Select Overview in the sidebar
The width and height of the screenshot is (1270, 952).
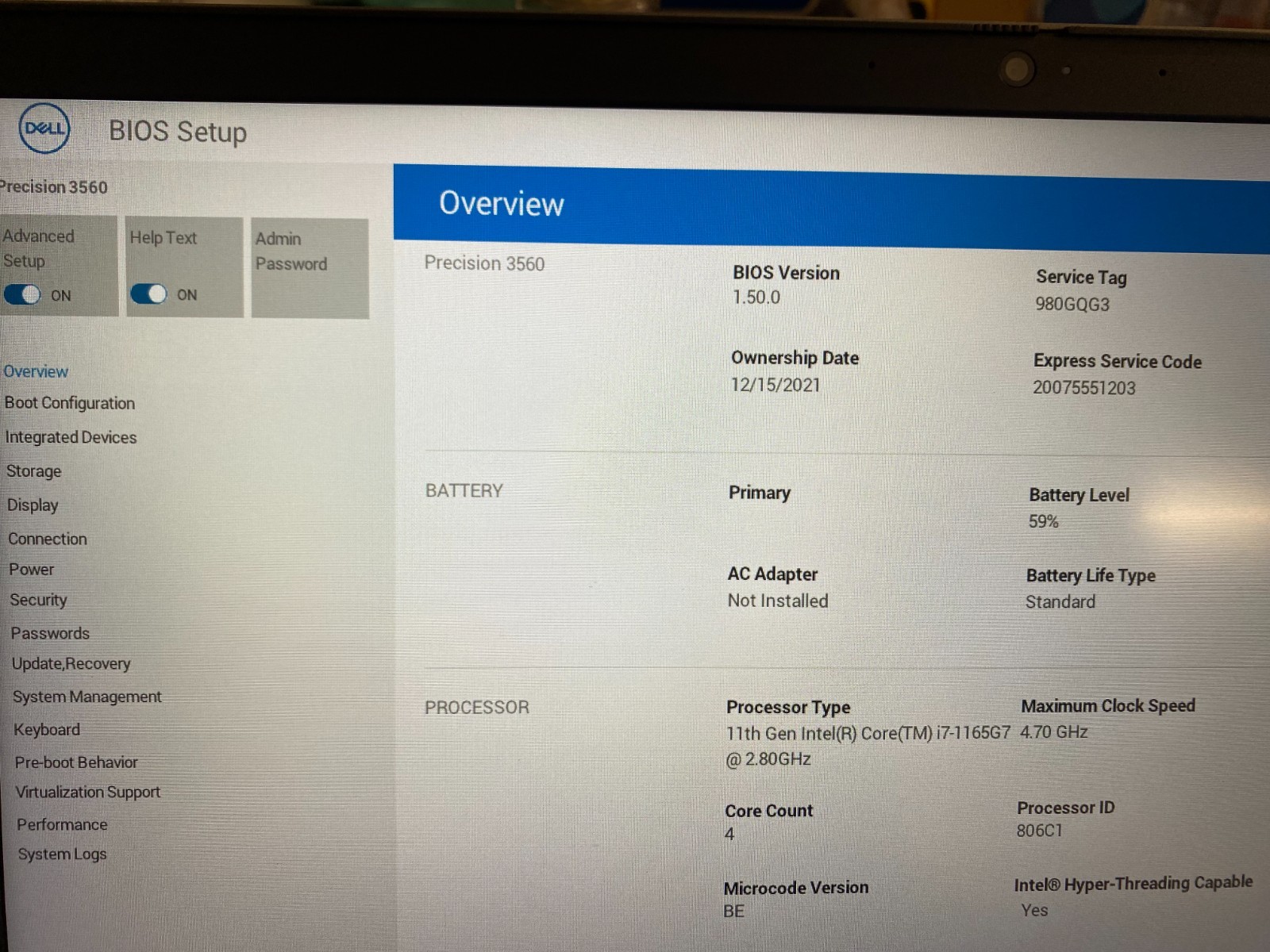tap(36, 371)
